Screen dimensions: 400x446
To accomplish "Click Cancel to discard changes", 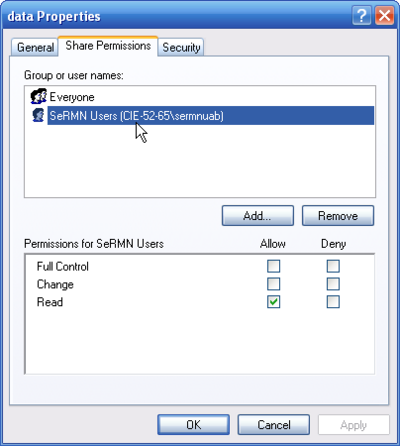I will [x=274, y=425].
